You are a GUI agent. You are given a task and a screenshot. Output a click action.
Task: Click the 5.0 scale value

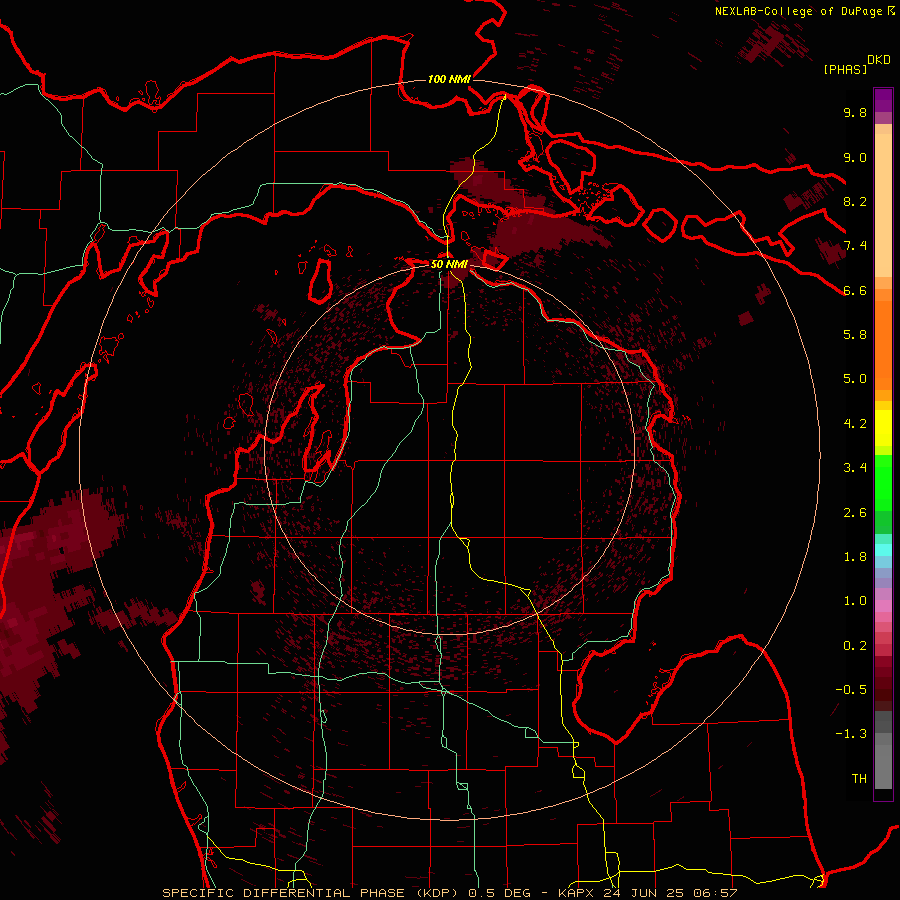(x=855, y=379)
